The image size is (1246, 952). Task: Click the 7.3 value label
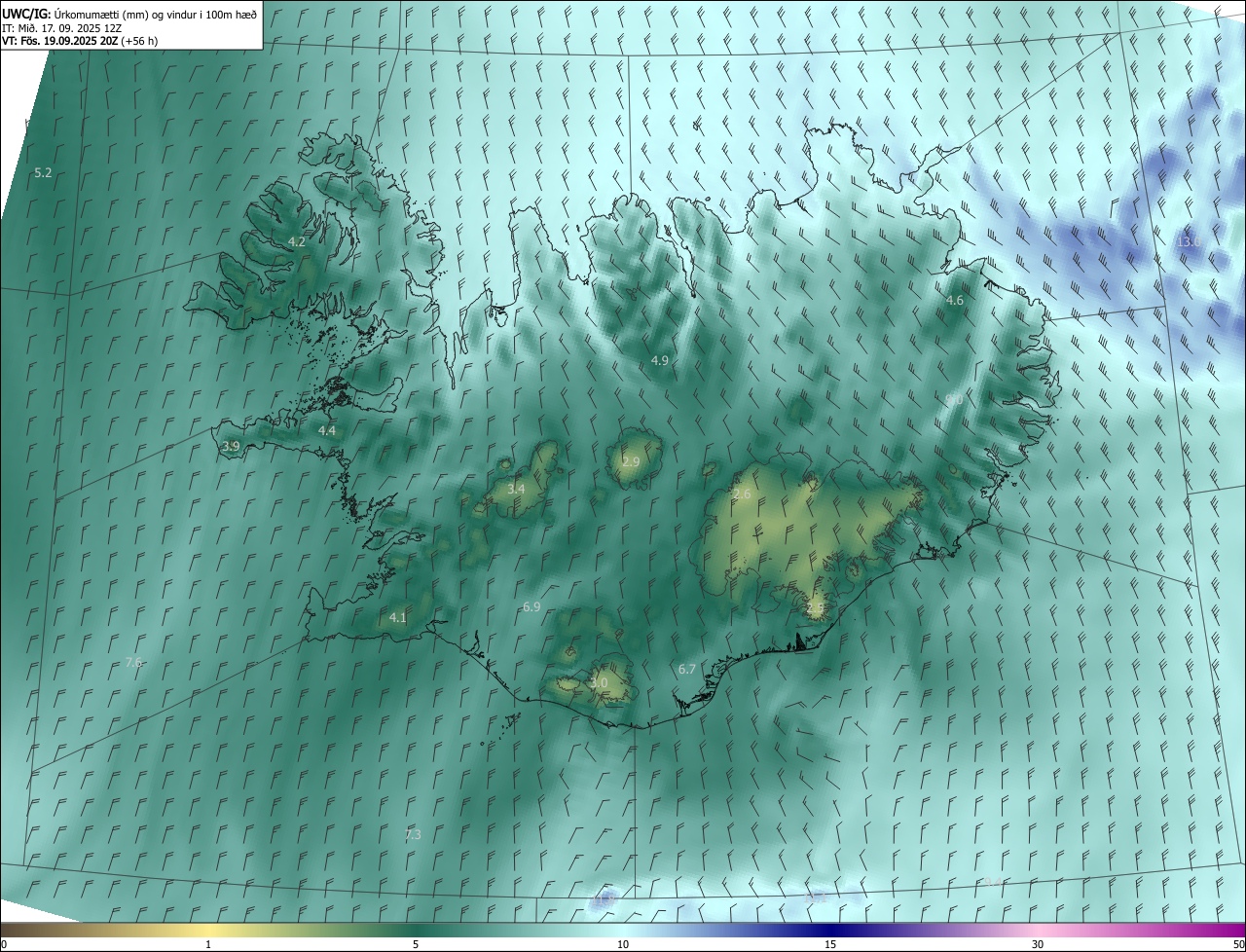[x=413, y=834]
